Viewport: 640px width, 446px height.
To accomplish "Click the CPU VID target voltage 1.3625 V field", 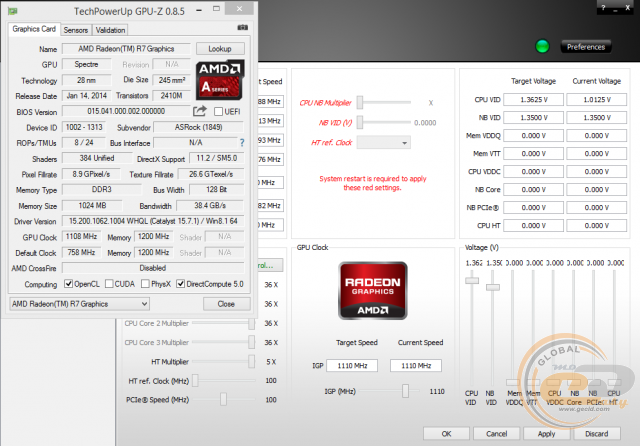I will [533, 100].
